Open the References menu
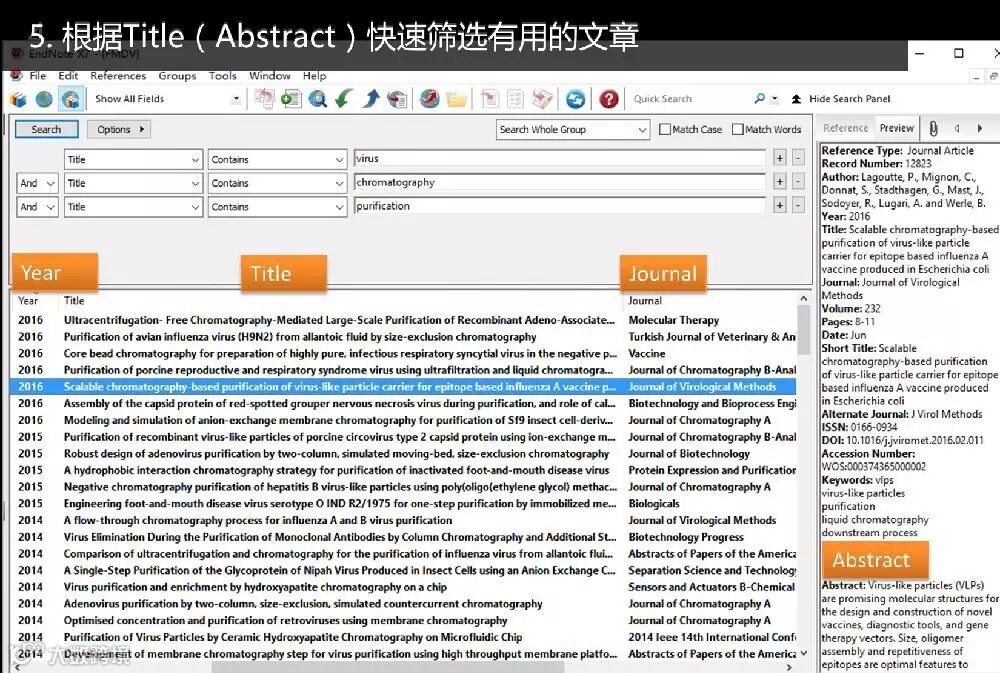The height and width of the screenshot is (673, 1000). tap(118, 75)
